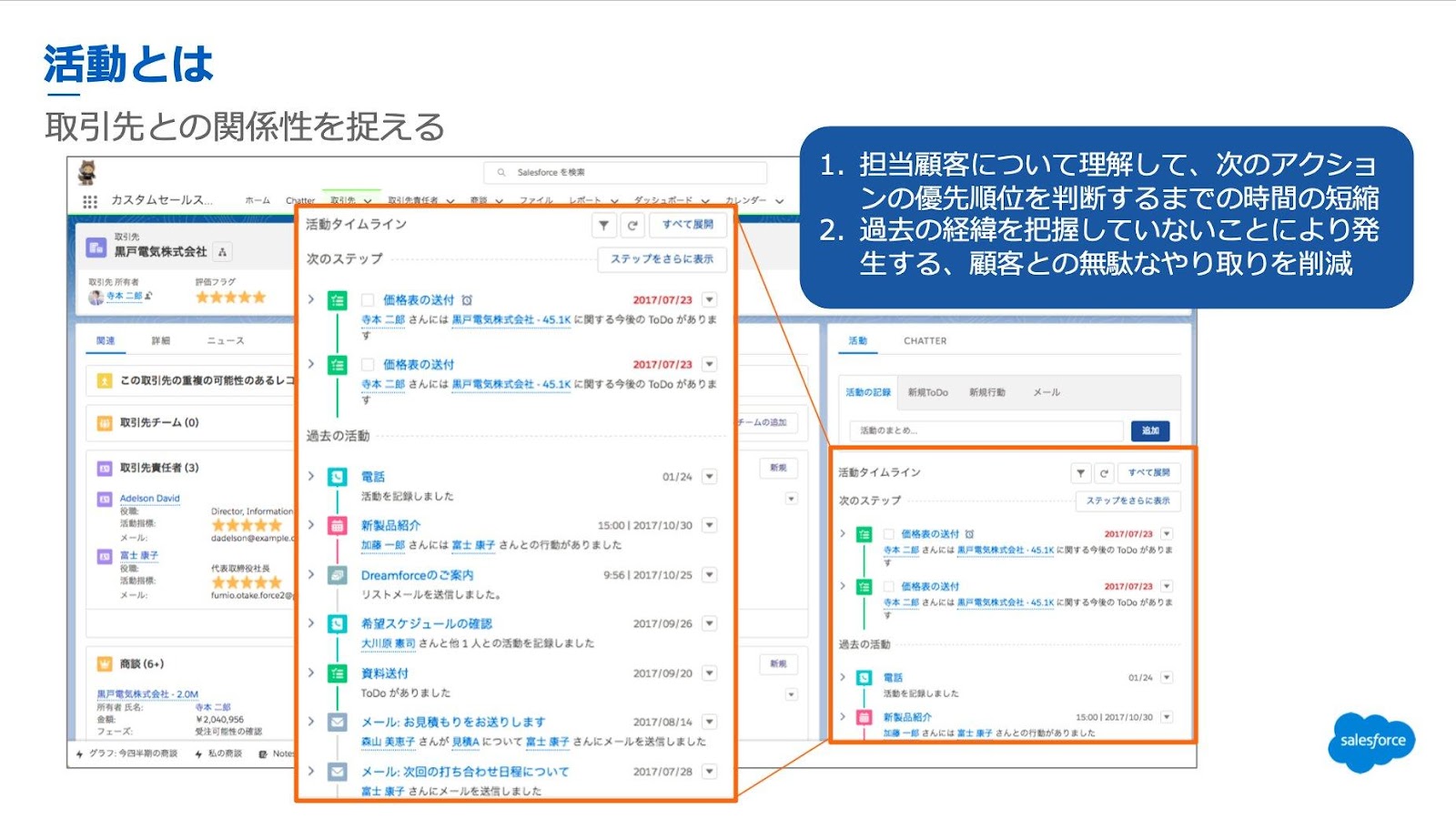Image resolution: width=1456 pixels, height=819 pixels.
Task: Click the duplicate warning icon in related list
Action: click(105, 380)
